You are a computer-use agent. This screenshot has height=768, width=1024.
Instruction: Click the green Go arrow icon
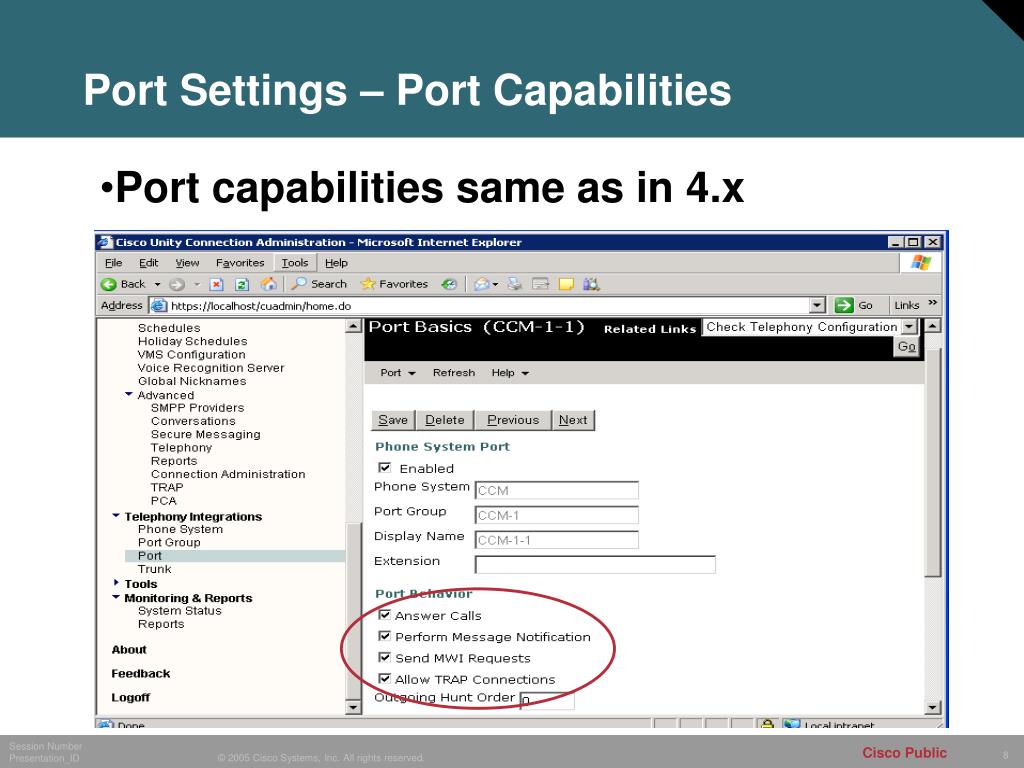844,305
